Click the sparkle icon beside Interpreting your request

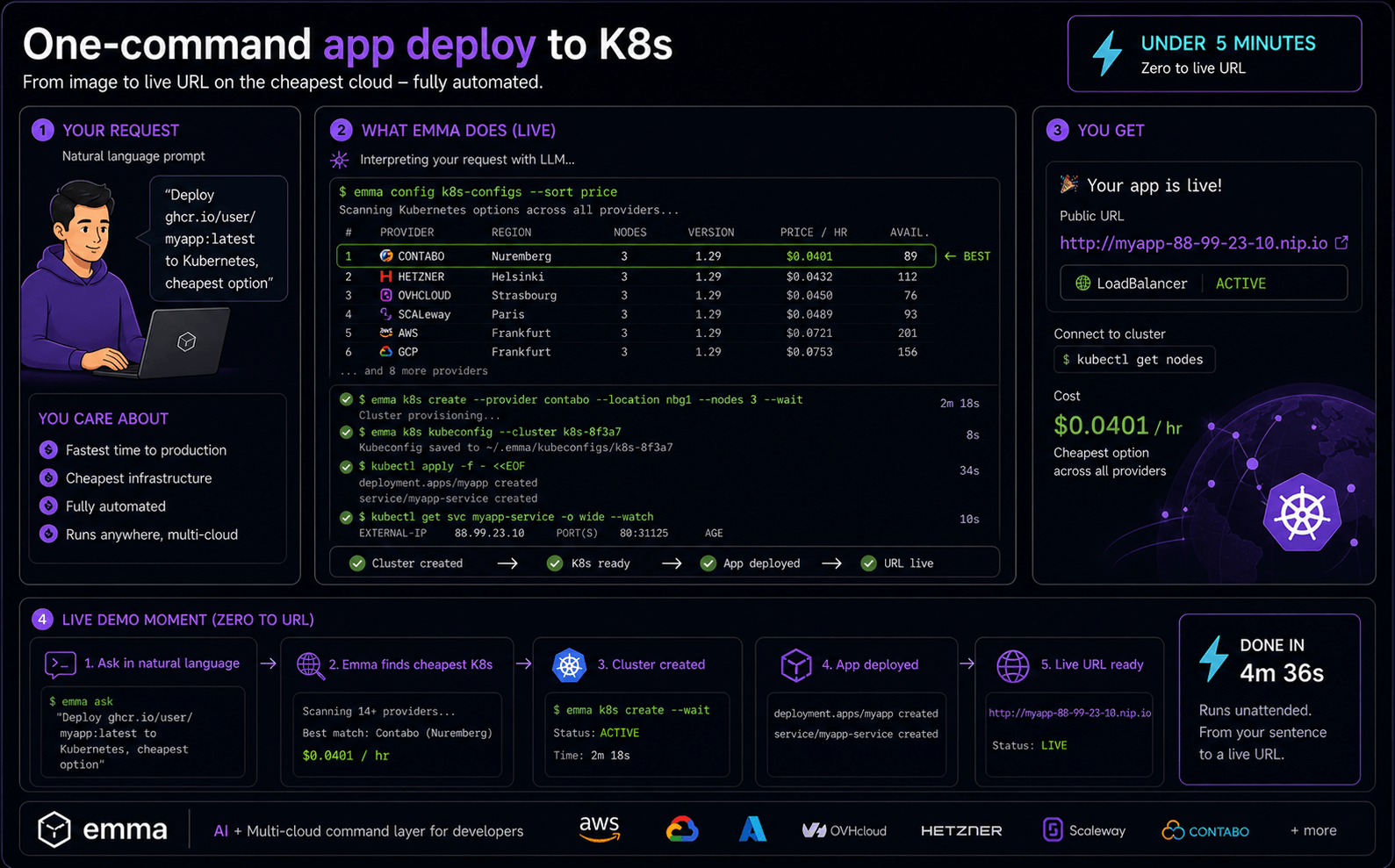(x=340, y=160)
